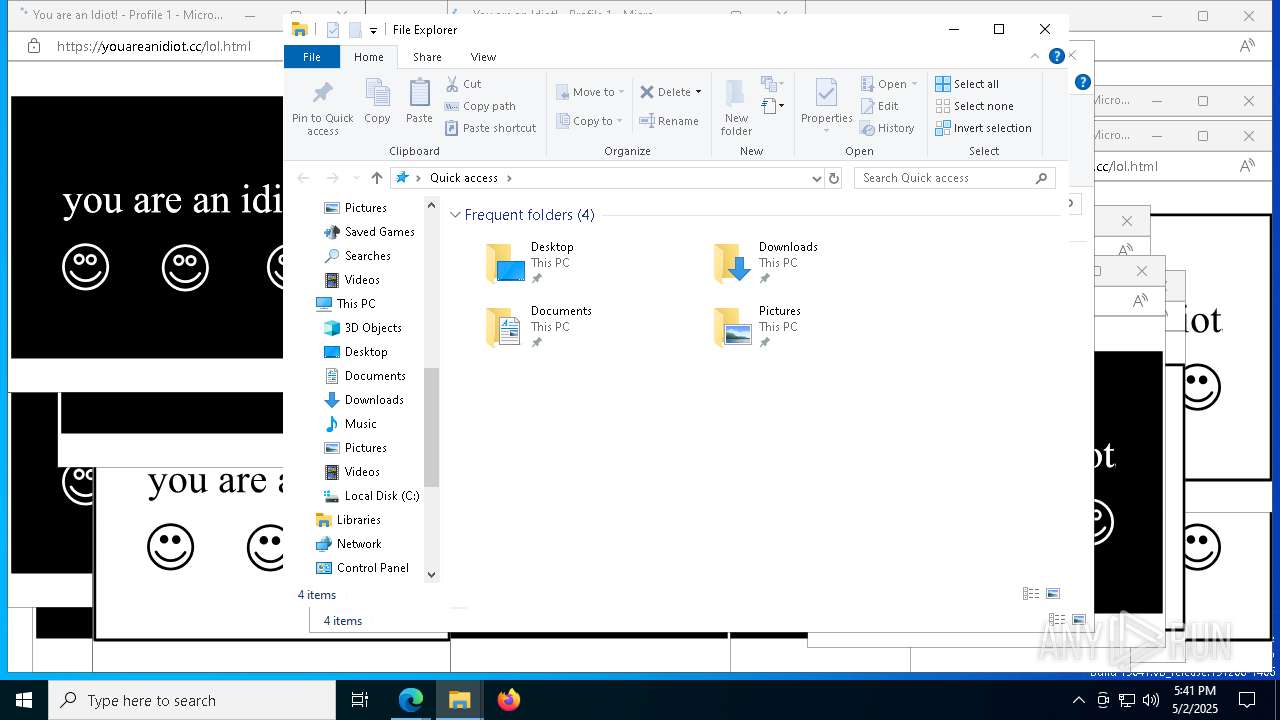Image resolution: width=1280 pixels, height=720 pixels.
Task: Click Microsoft Edge taskbar icon
Action: [411, 700]
